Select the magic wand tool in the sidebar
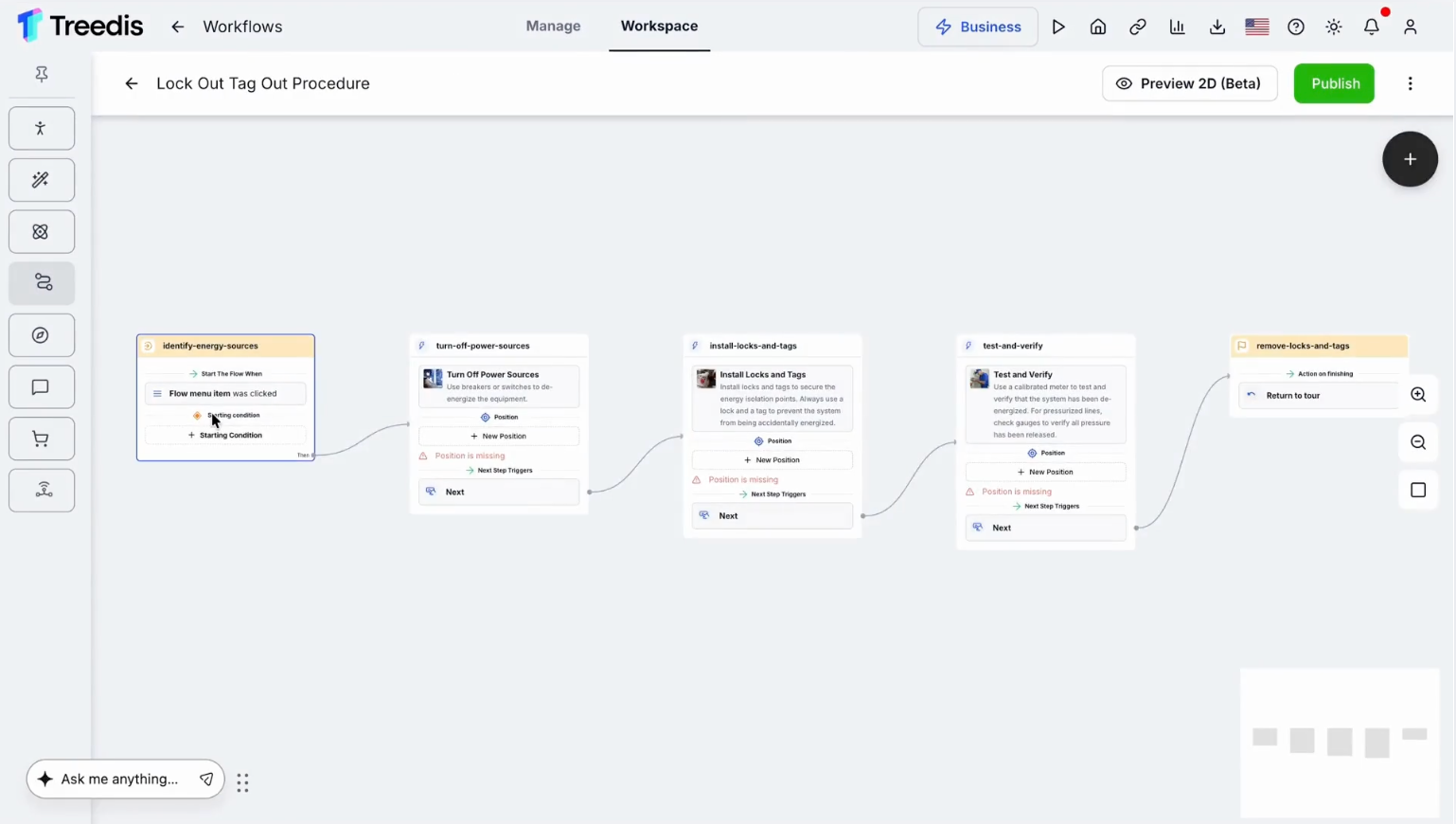The width and height of the screenshot is (1456, 824). click(42, 180)
